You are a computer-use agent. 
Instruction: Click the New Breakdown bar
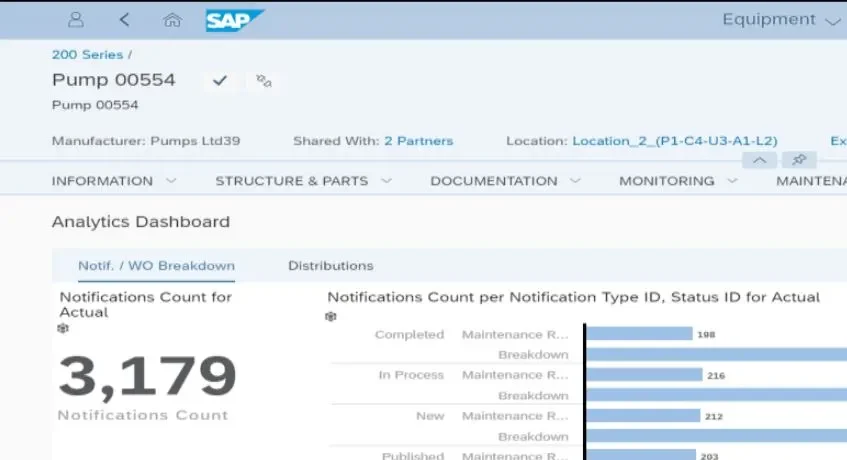click(x=716, y=436)
